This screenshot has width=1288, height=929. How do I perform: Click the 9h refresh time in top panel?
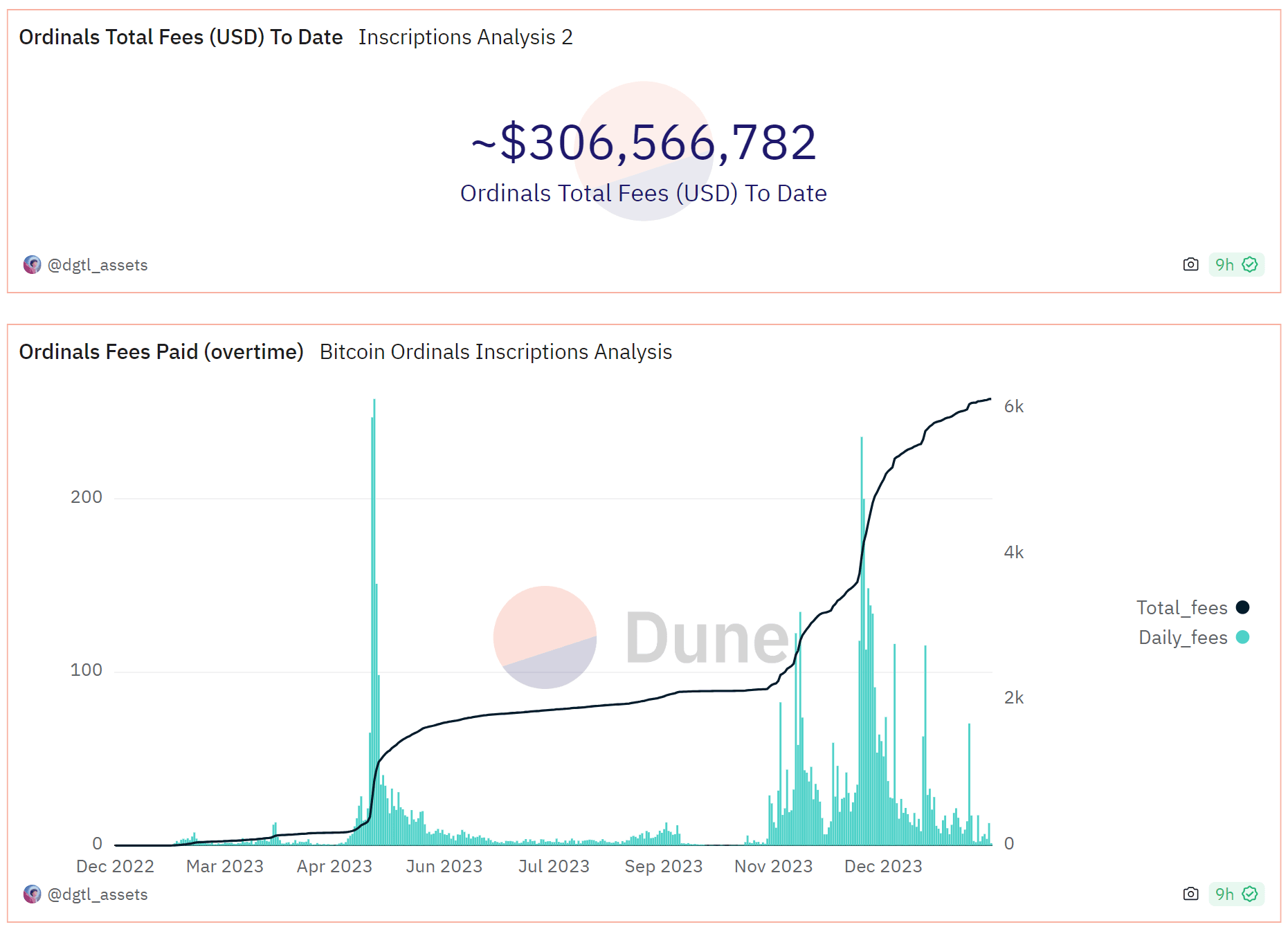pos(1224,264)
